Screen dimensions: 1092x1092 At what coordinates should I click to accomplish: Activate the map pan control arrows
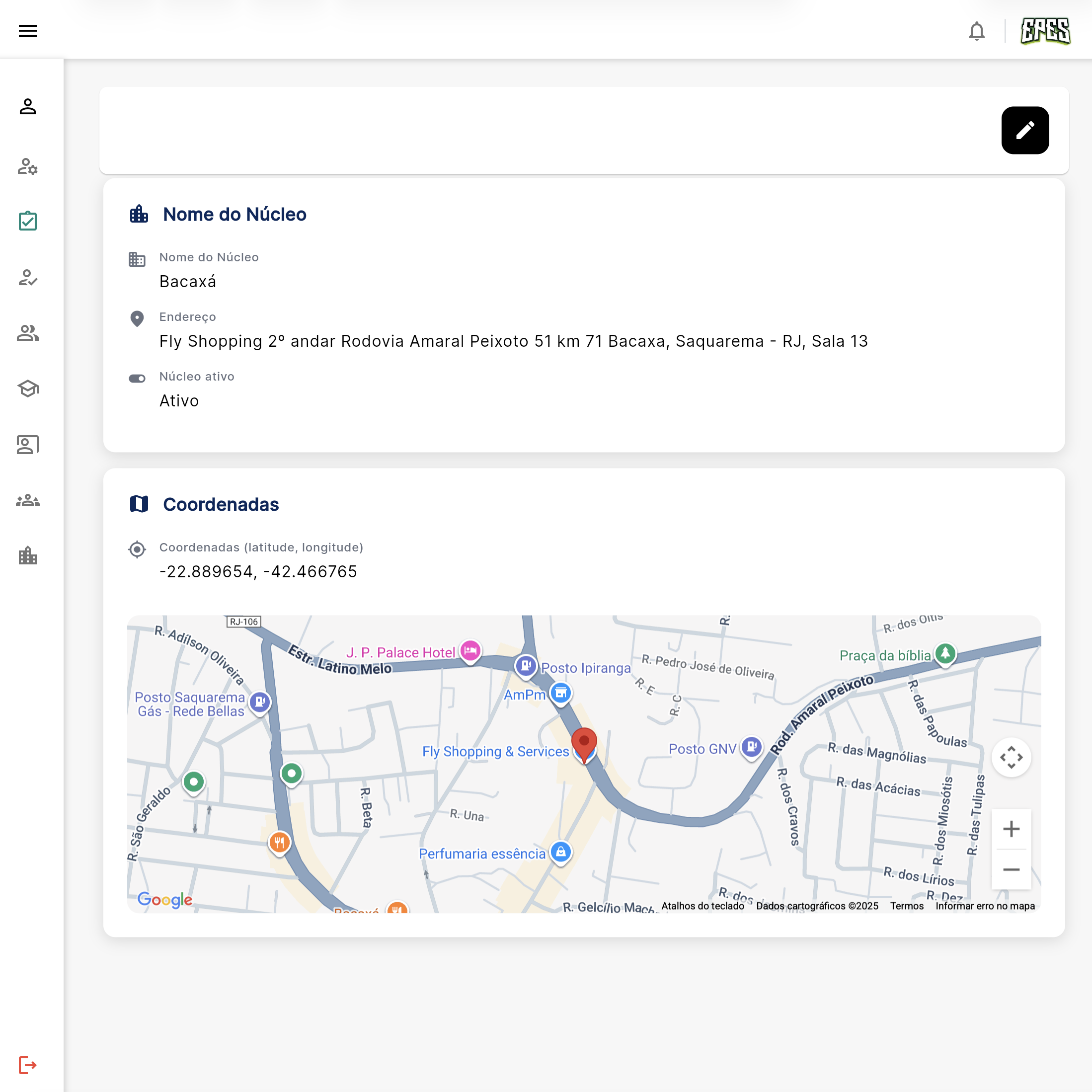click(1012, 757)
